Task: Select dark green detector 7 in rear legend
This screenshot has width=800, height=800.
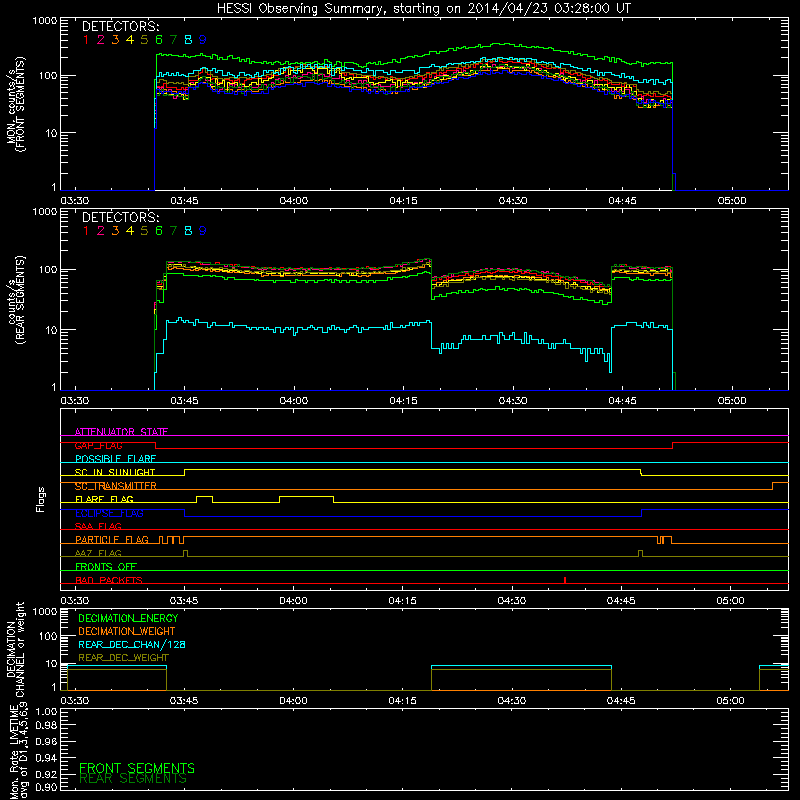Action: 173,231
